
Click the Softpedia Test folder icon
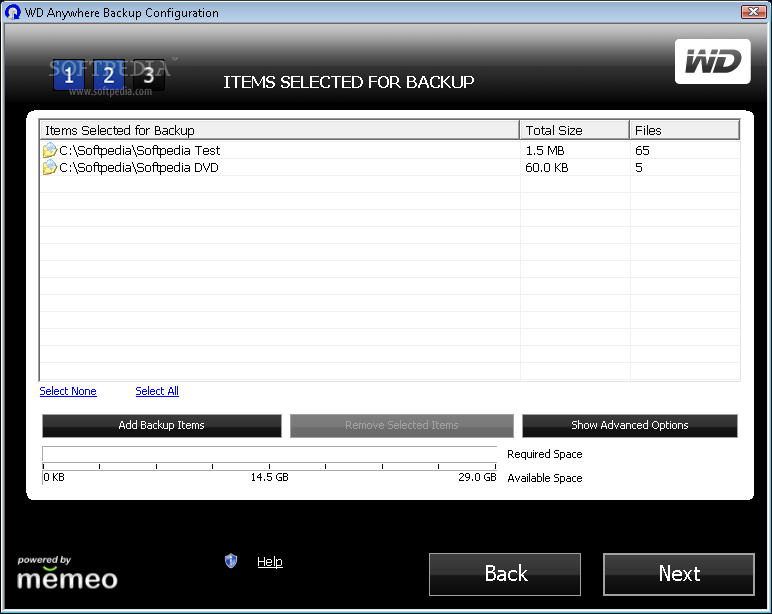tap(50, 150)
